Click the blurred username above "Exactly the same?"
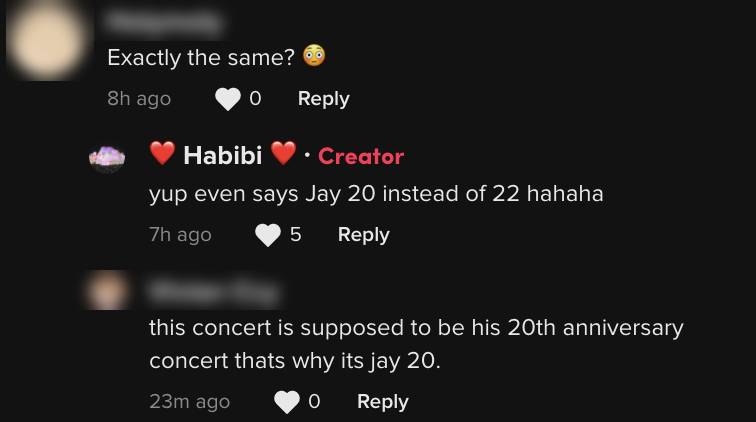The width and height of the screenshot is (756, 422). coord(164,20)
